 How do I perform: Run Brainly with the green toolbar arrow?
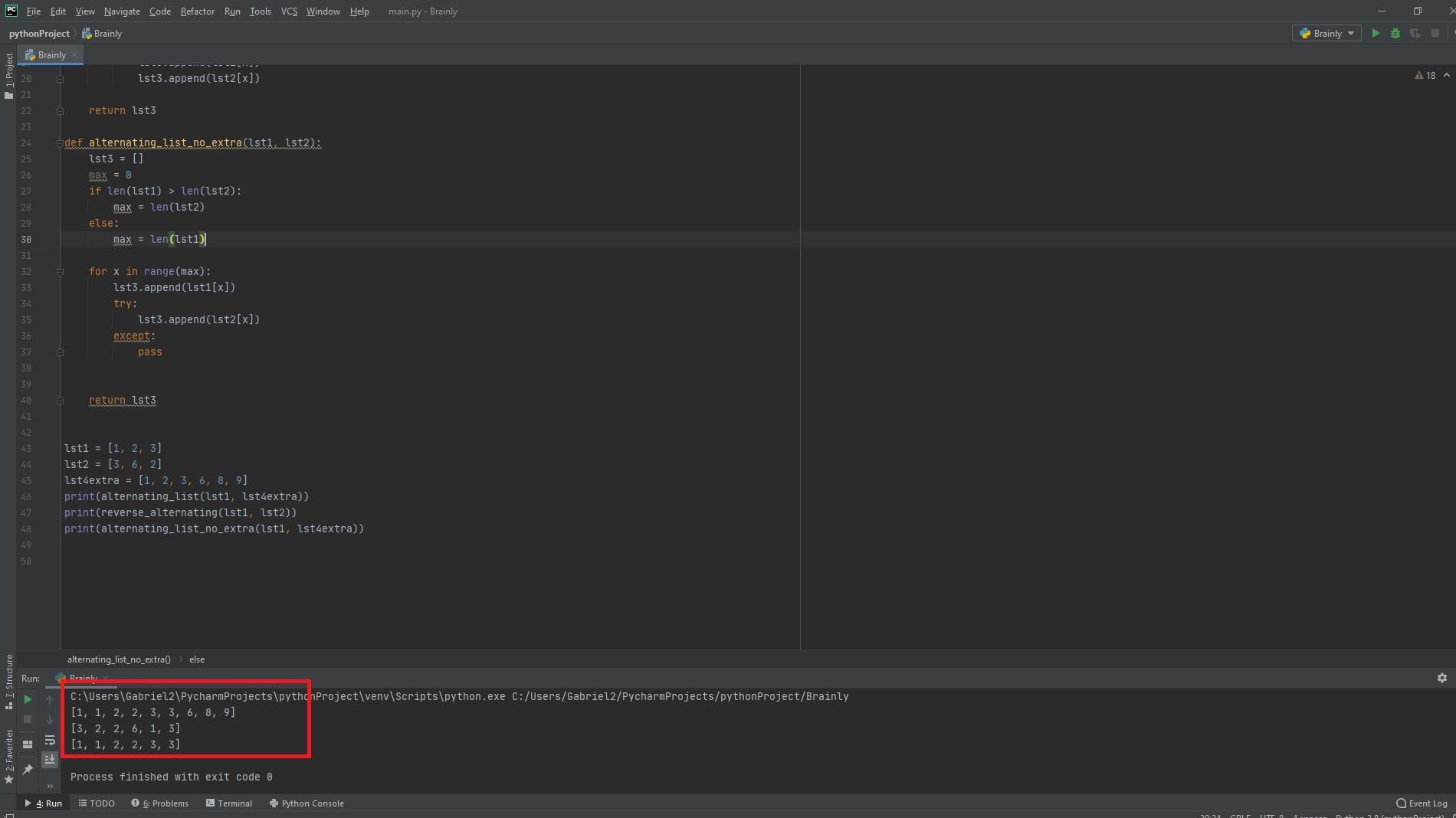(1376, 34)
